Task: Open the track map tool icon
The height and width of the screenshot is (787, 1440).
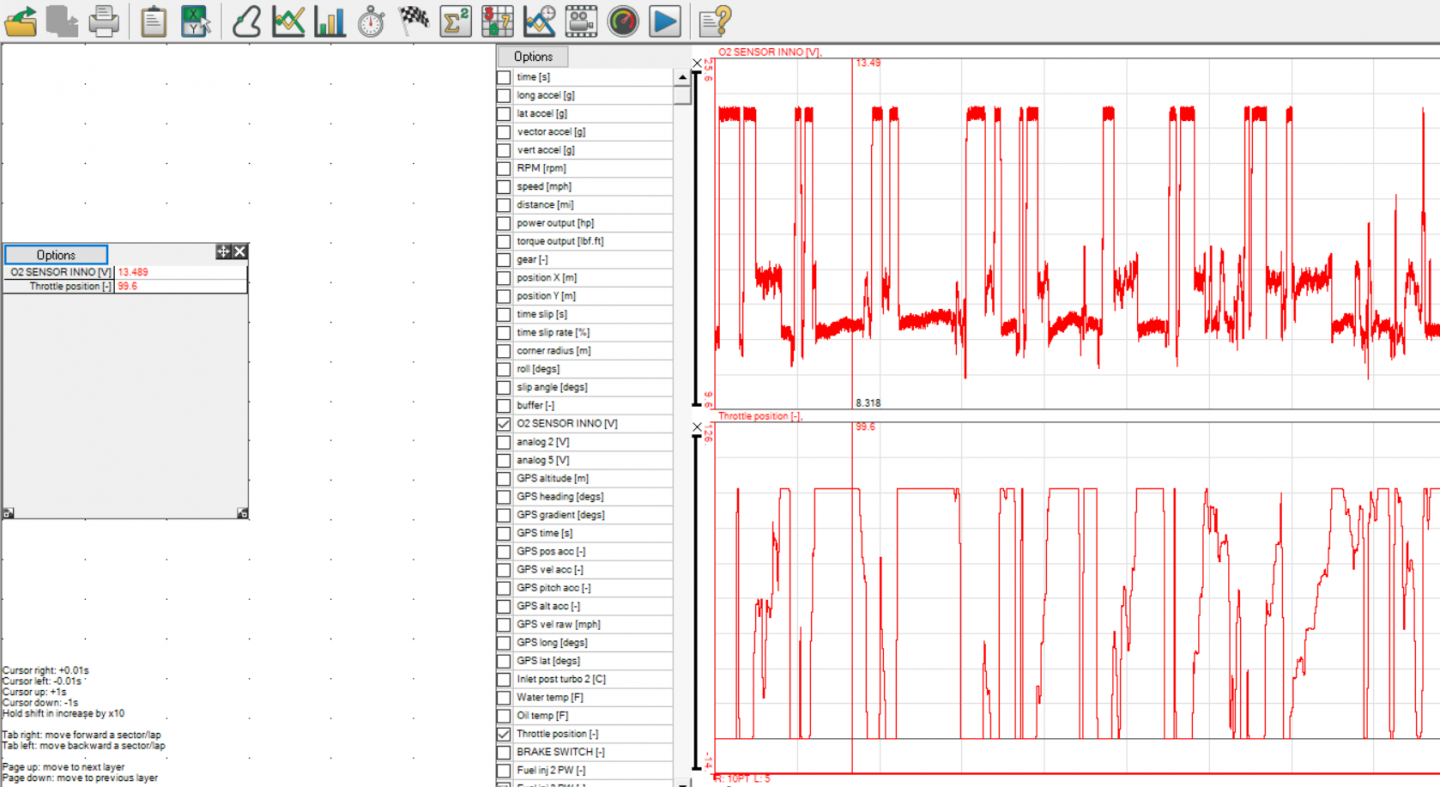Action: 246,20
